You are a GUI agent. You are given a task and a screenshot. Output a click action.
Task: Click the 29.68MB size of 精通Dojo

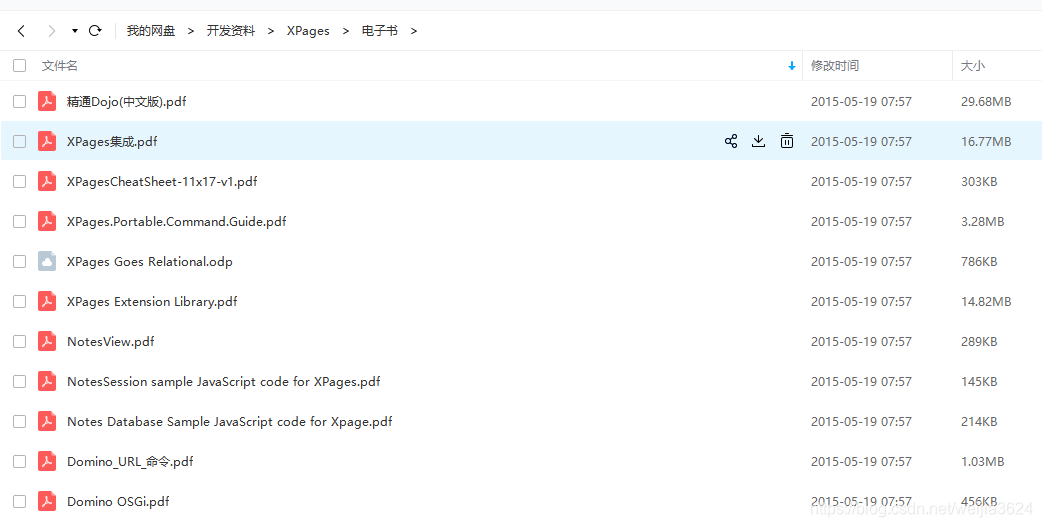tap(986, 102)
